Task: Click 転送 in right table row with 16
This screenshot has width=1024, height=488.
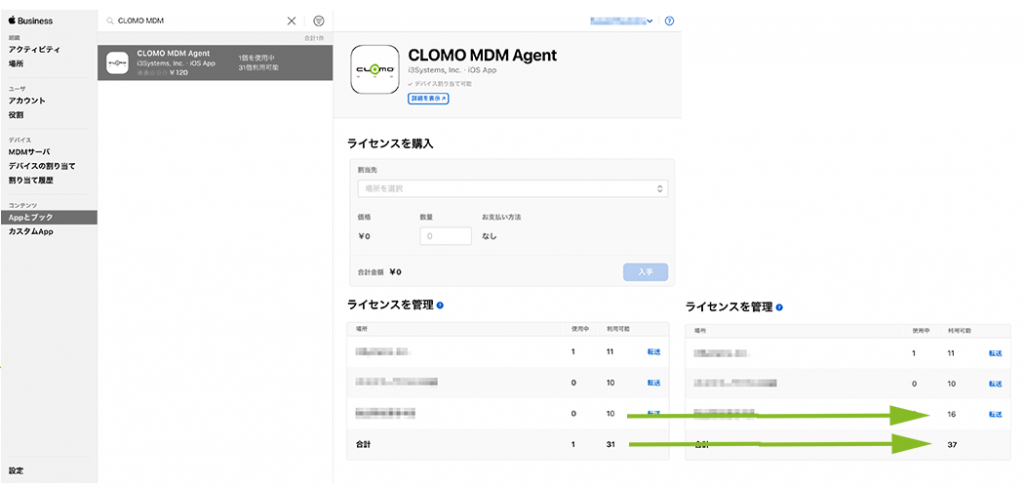Action: (x=995, y=414)
